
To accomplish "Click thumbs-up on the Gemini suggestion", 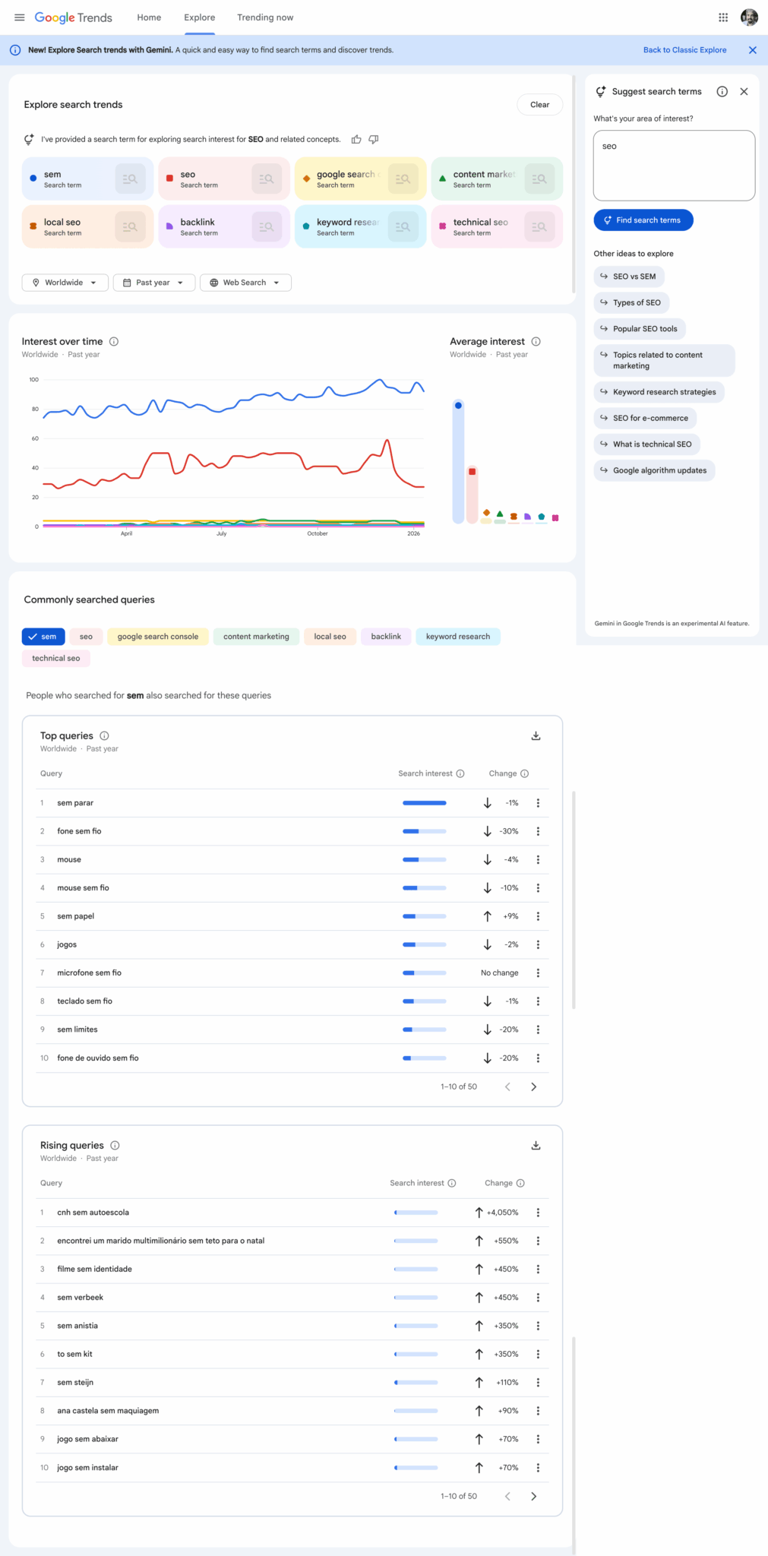I will click(356, 139).
